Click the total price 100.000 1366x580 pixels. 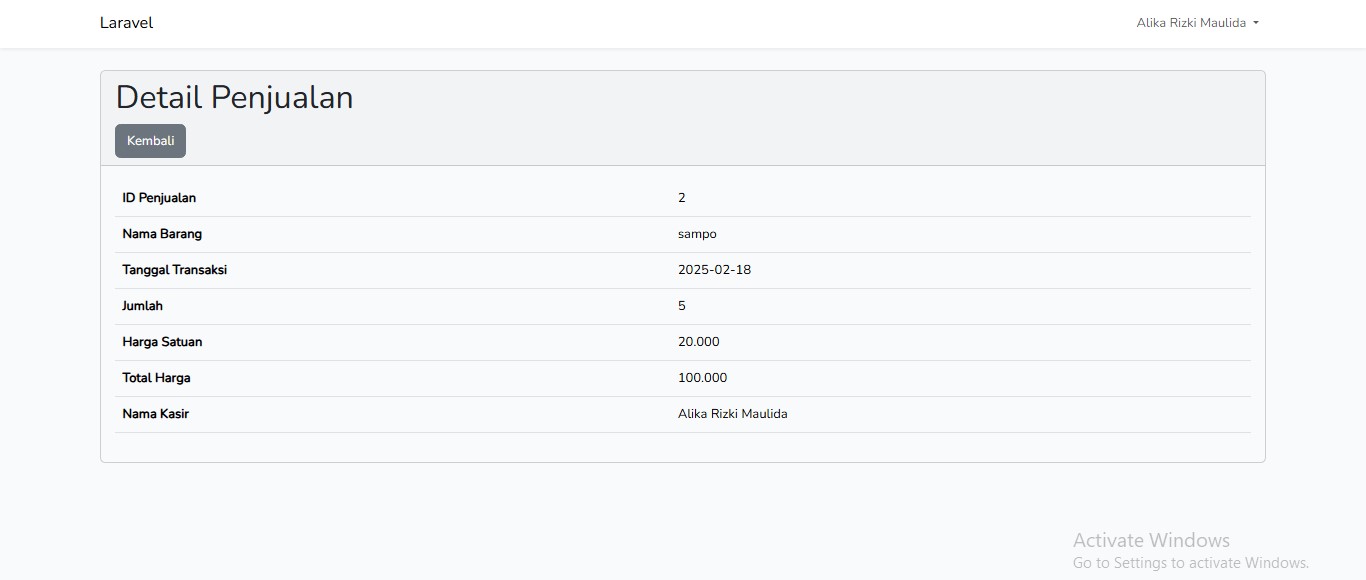click(x=702, y=378)
